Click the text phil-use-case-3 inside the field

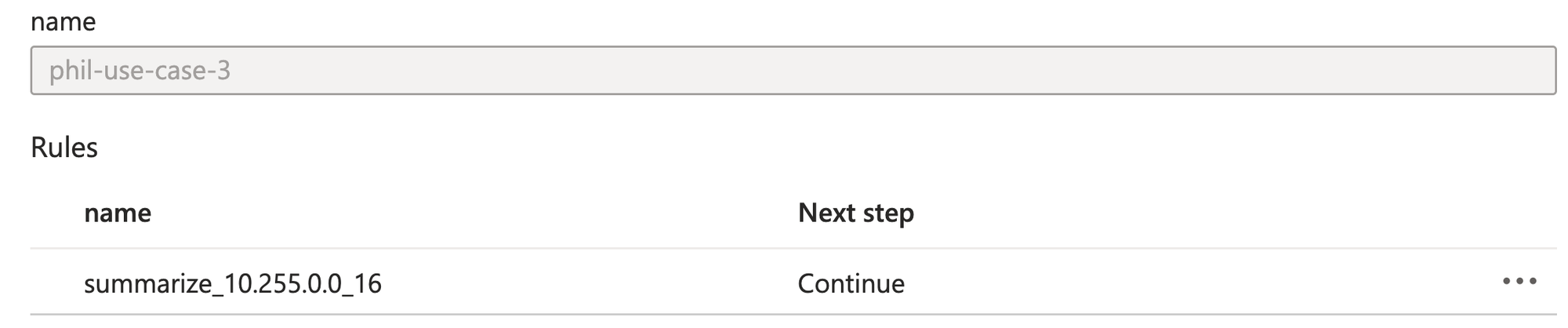140,71
